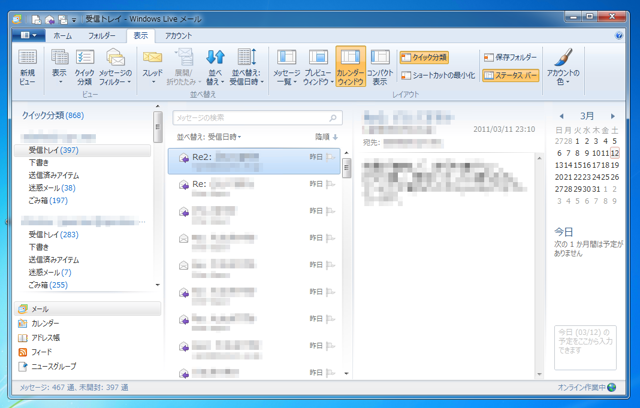Open the アカウントの色 account color picker
This screenshot has height=408, width=640.
coord(563,67)
